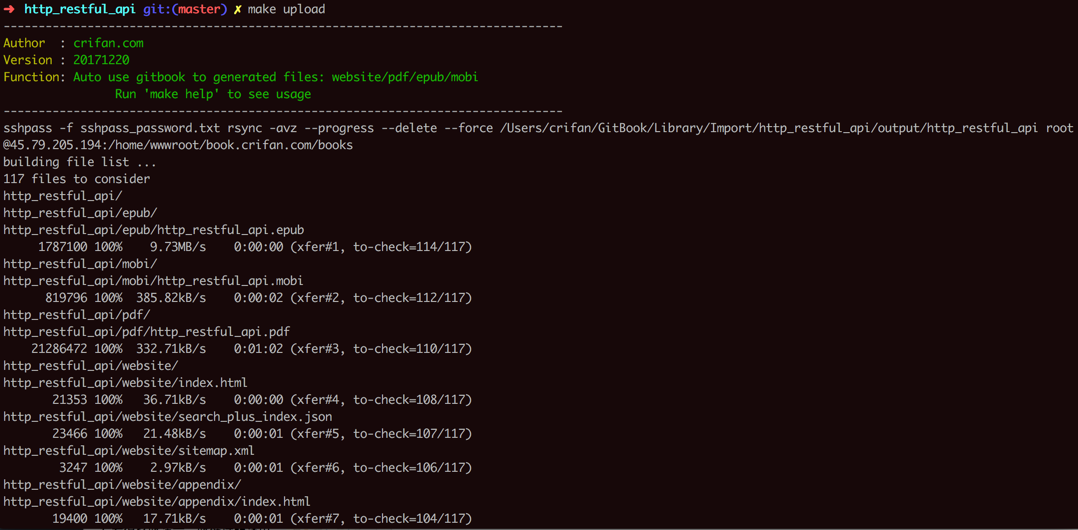This screenshot has width=1078, height=530.
Task: Click the website/index.html file path
Action: pyautogui.click(x=125, y=383)
